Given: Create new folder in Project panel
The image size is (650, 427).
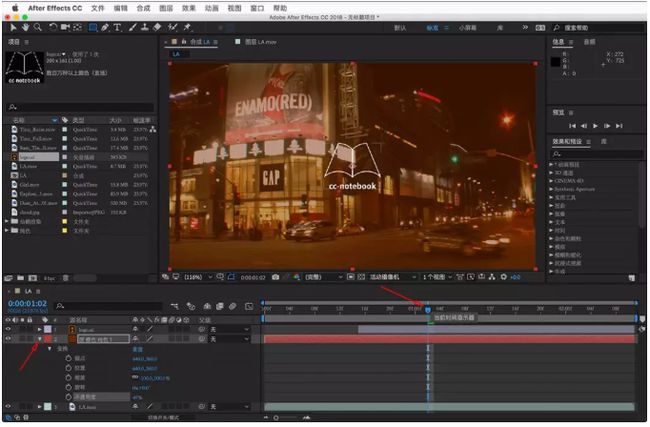Looking at the screenshot, I should pos(20,278).
